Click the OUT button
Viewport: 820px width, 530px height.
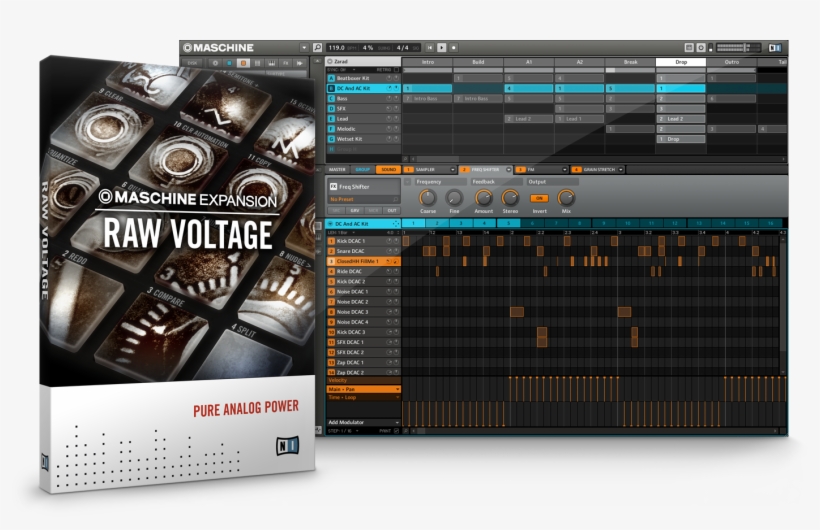click(x=392, y=210)
